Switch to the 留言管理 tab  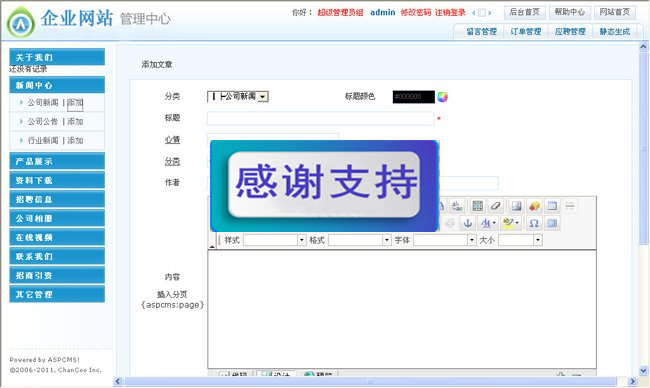481,32
